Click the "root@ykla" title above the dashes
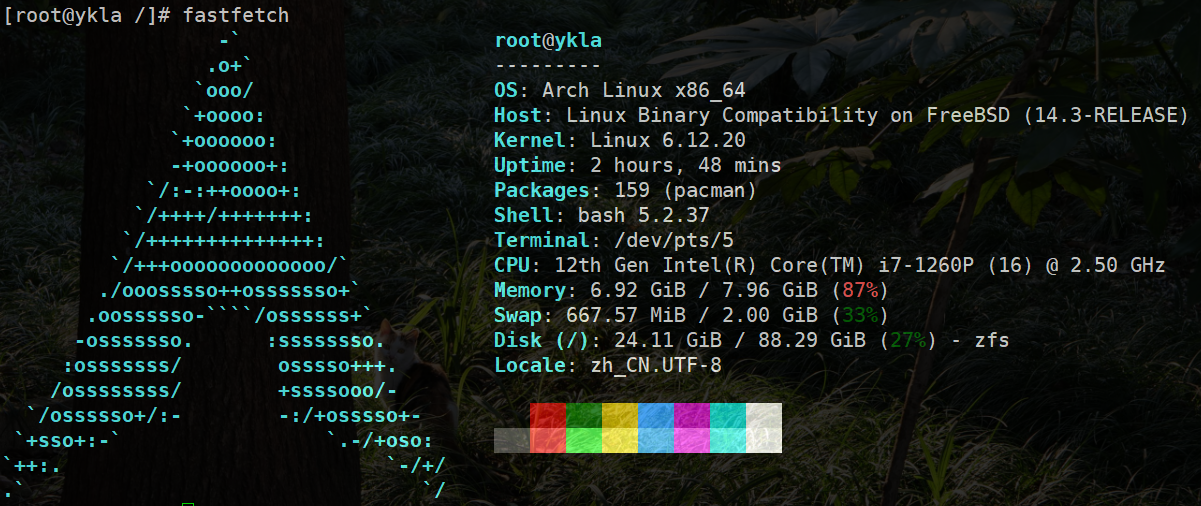The width and height of the screenshot is (1201, 506). pyautogui.click(x=548, y=41)
